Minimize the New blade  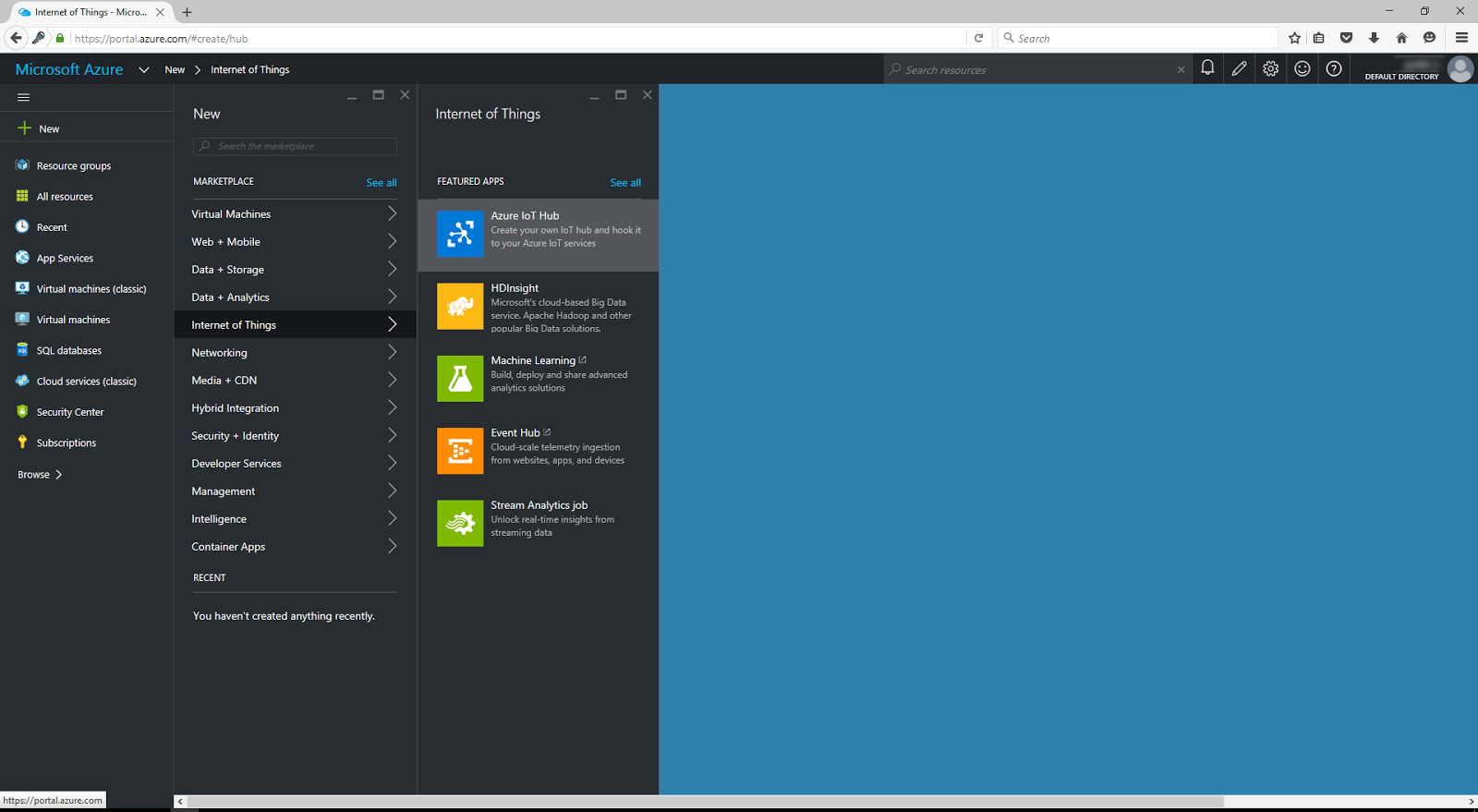(352, 96)
